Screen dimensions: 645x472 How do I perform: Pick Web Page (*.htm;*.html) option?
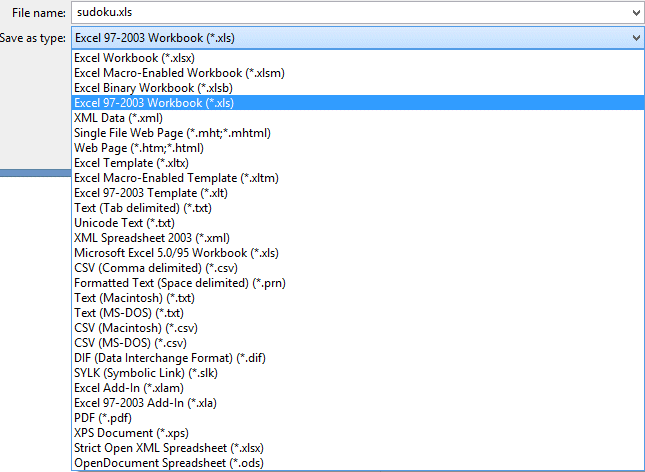tap(358, 148)
